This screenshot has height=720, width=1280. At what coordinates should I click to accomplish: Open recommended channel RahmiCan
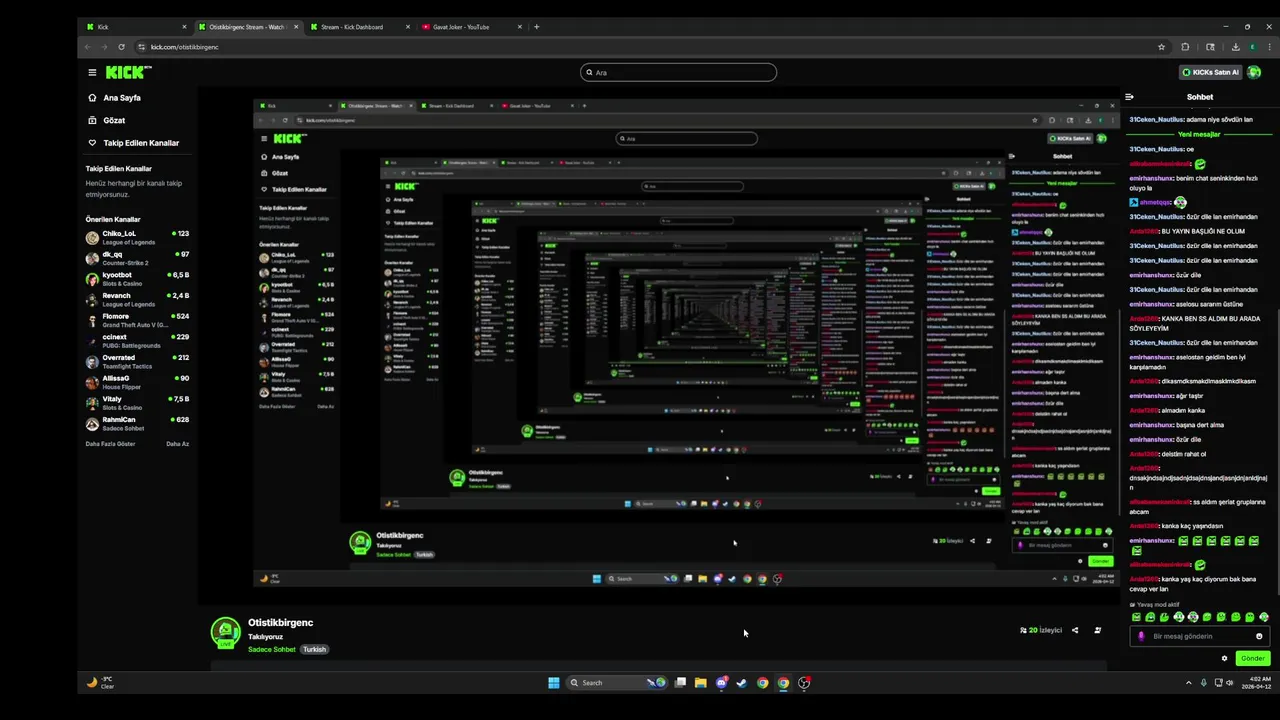point(137,423)
